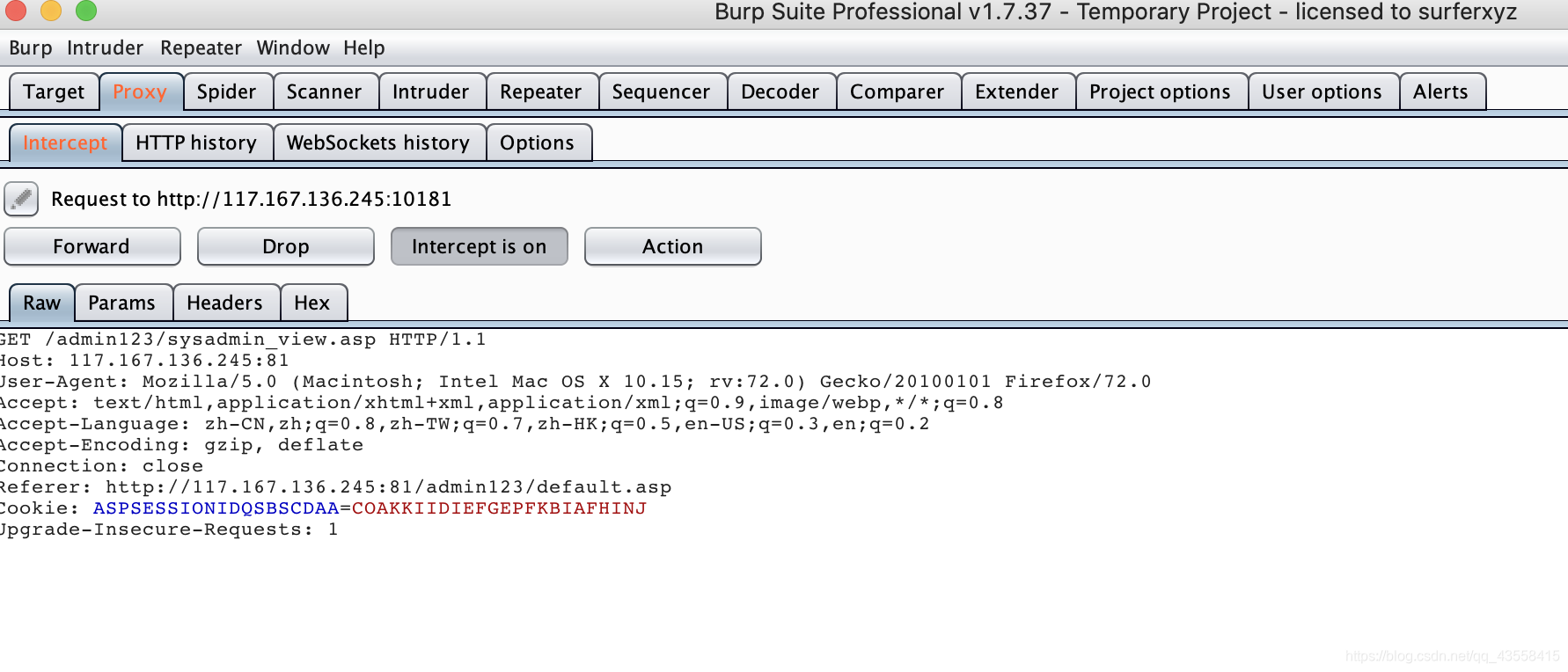Select the Proxy tab

click(x=140, y=91)
